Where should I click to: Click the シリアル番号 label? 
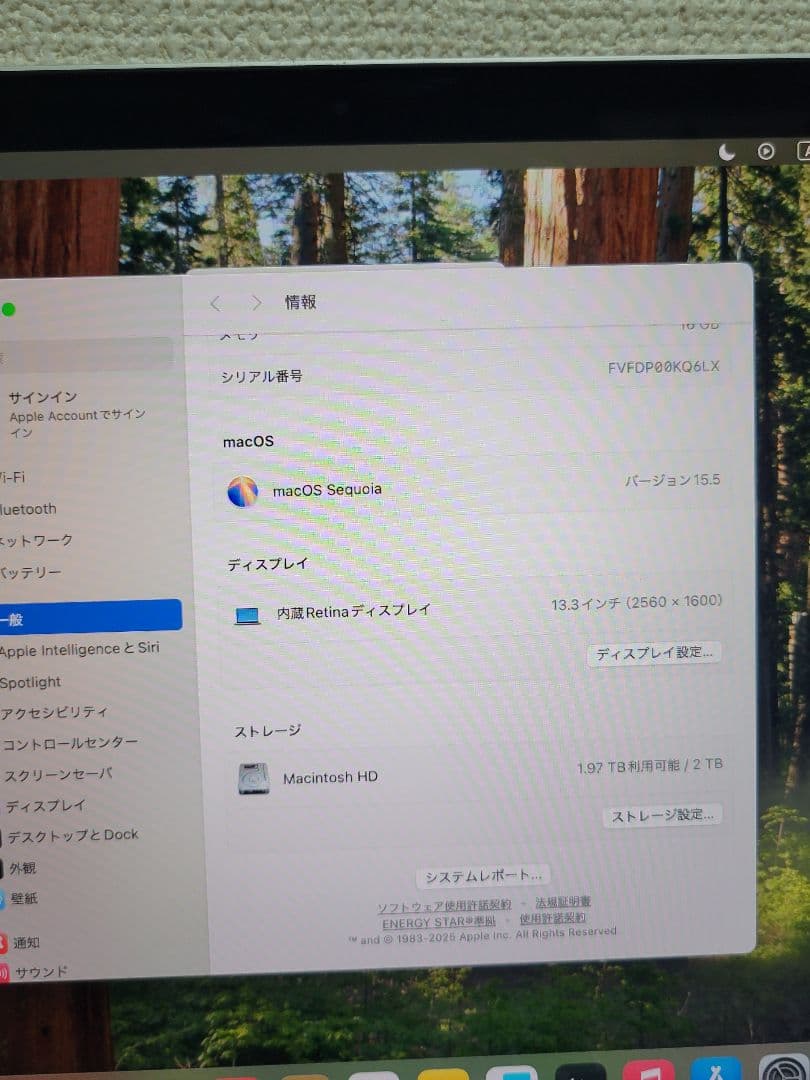point(262,376)
